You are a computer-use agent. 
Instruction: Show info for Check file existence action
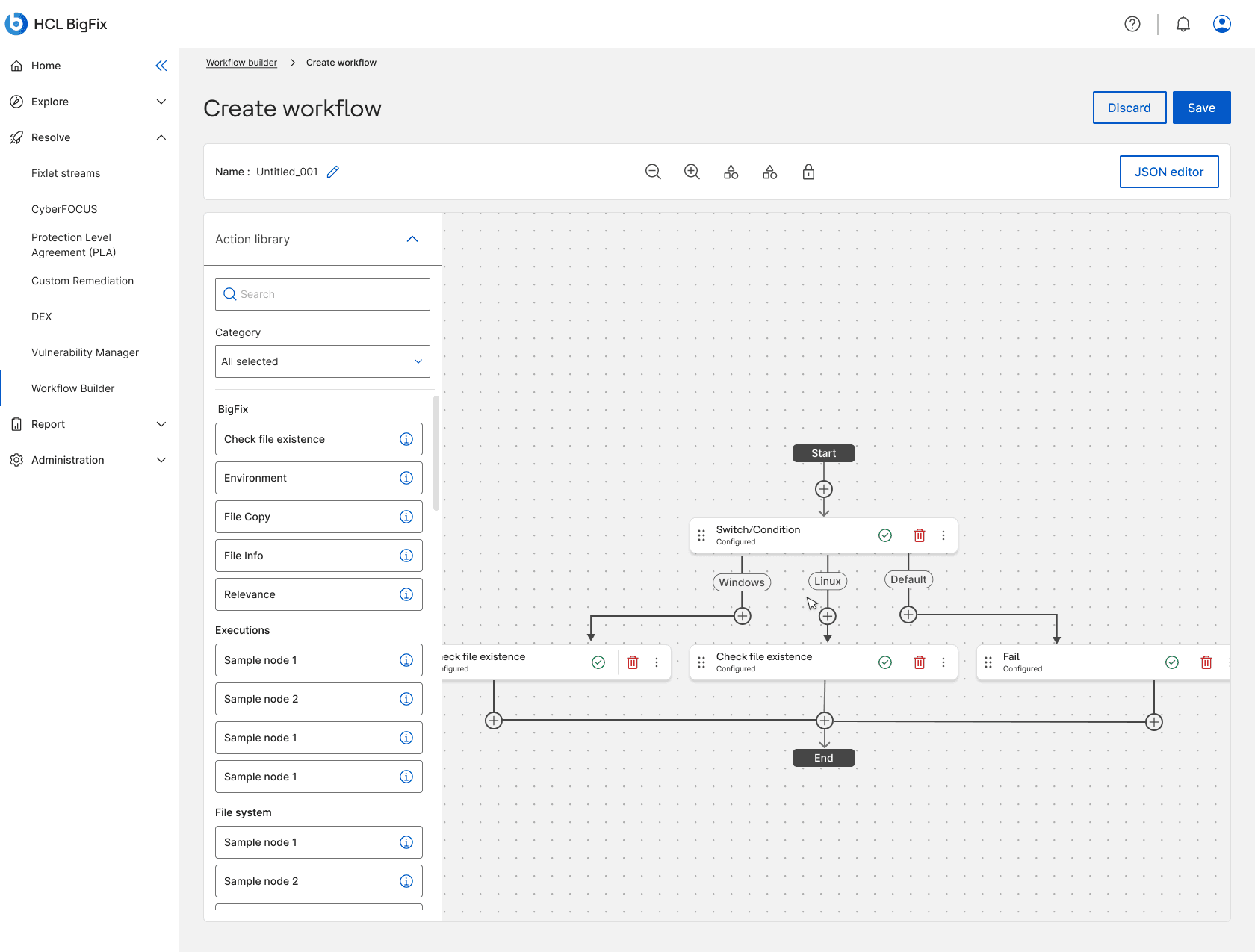click(x=406, y=439)
